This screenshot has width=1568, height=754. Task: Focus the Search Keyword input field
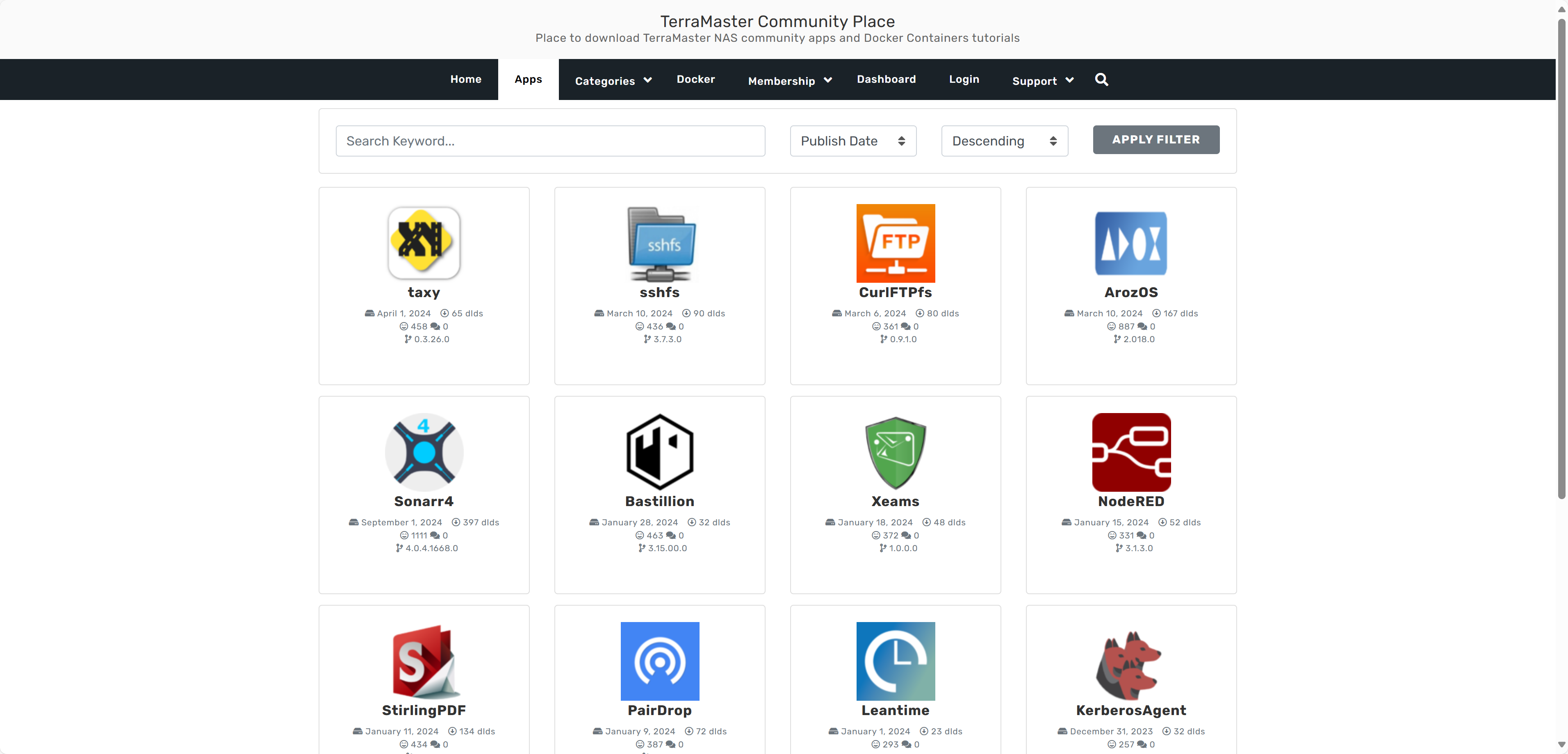coord(550,141)
